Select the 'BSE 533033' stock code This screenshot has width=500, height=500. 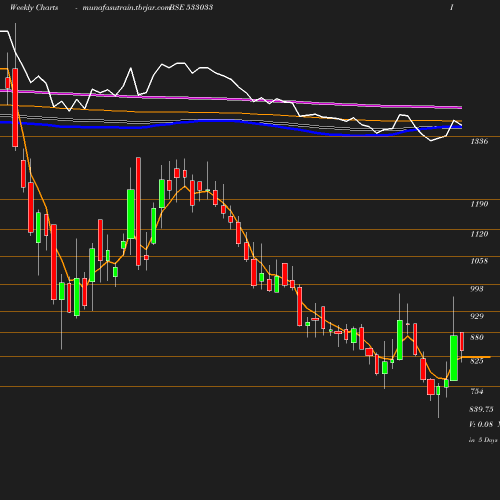pos(191,7)
